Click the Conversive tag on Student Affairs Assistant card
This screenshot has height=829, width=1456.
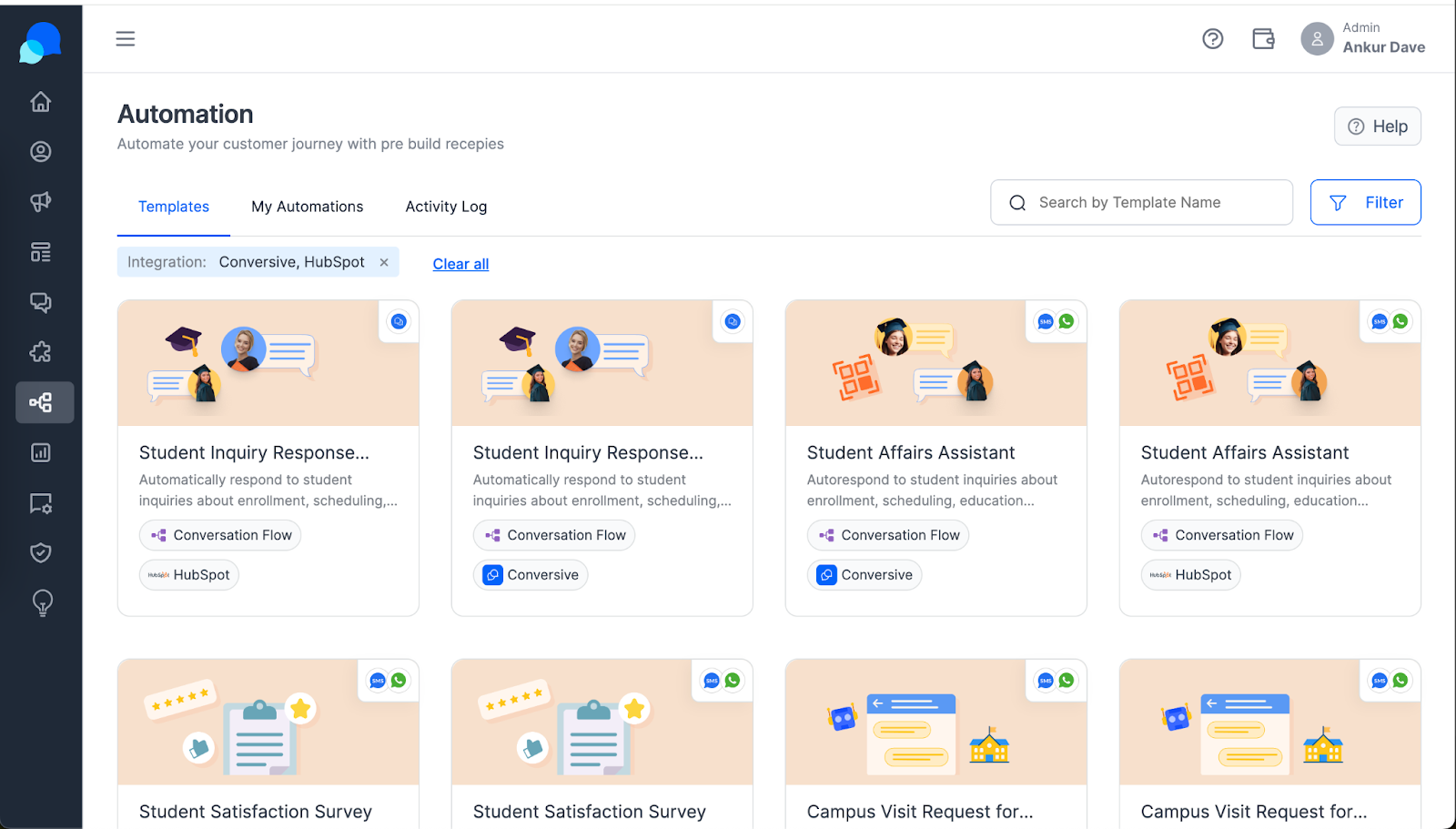click(864, 575)
